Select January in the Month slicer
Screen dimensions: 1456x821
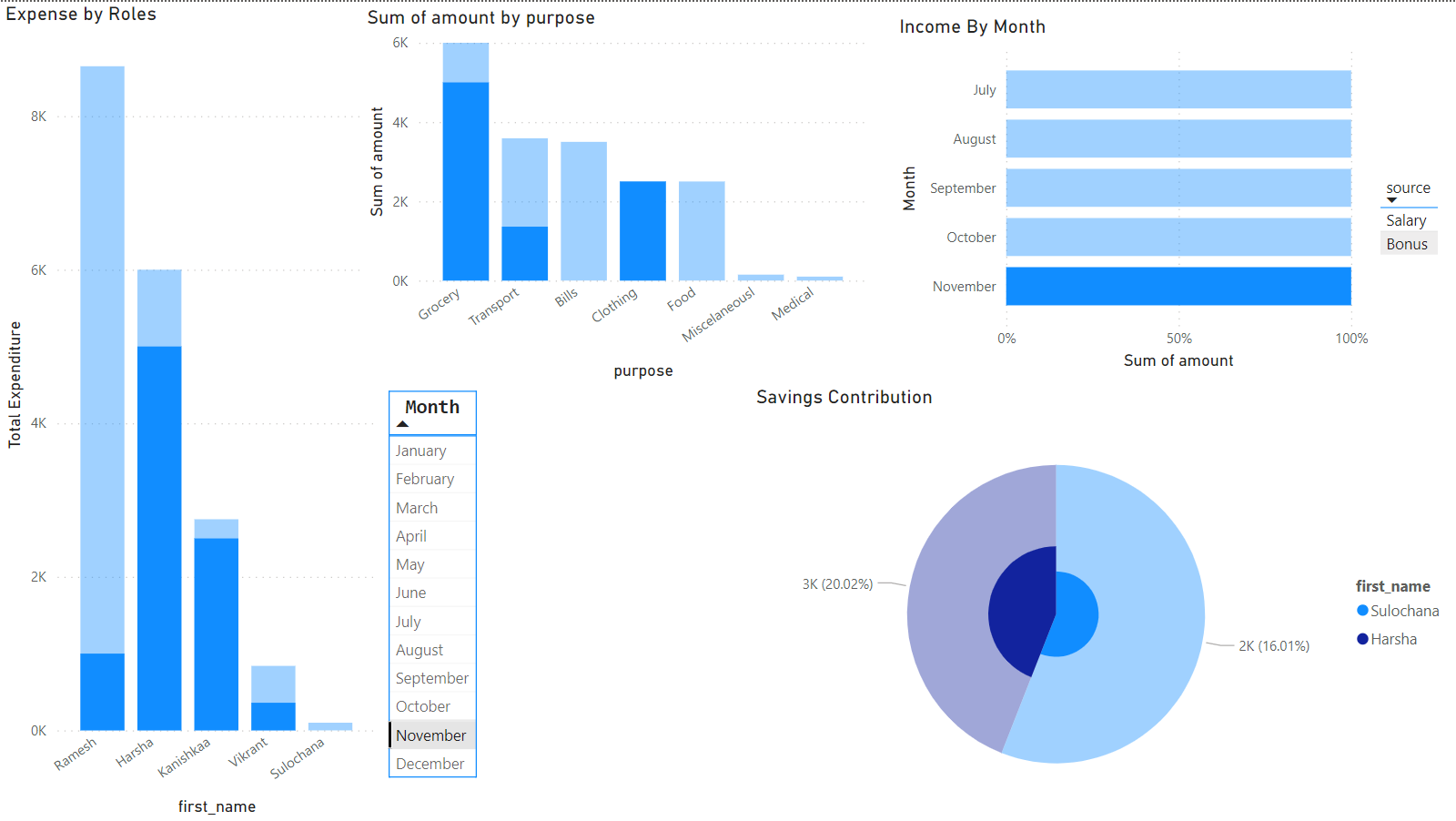pos(420,450)
